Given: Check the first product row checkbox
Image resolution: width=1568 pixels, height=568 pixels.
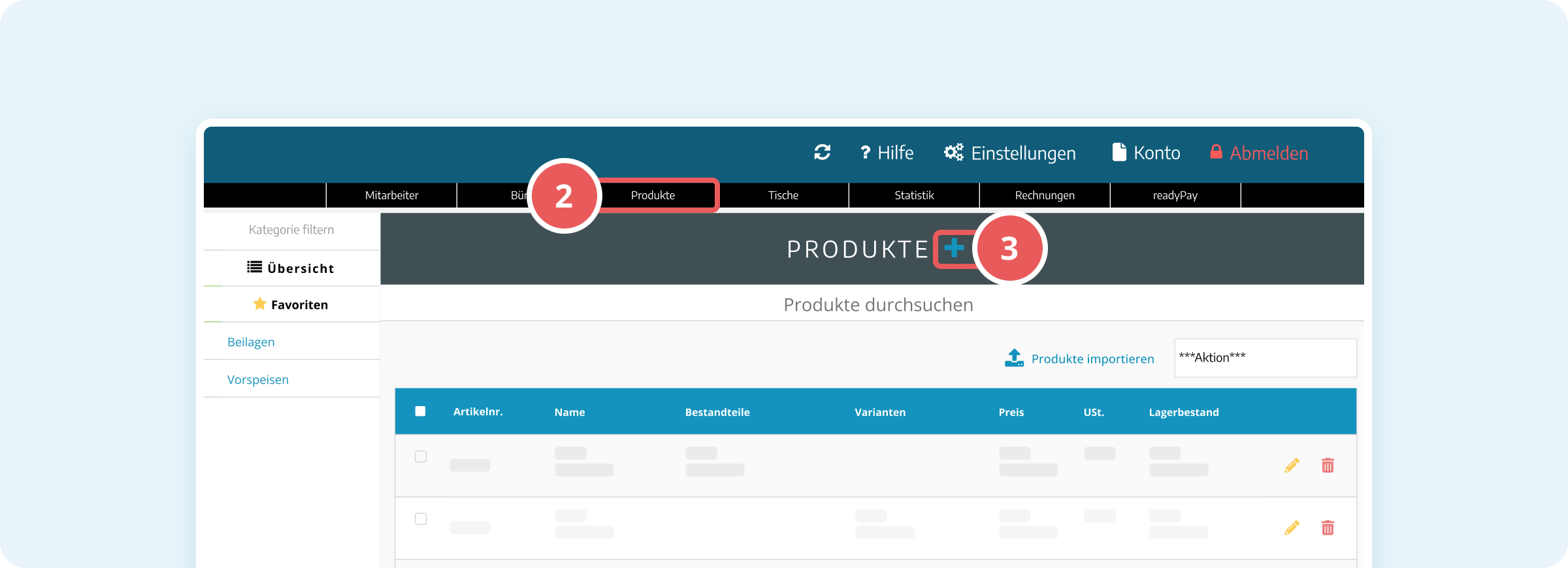Looking at the screenshot, I should tap(421, 456).
